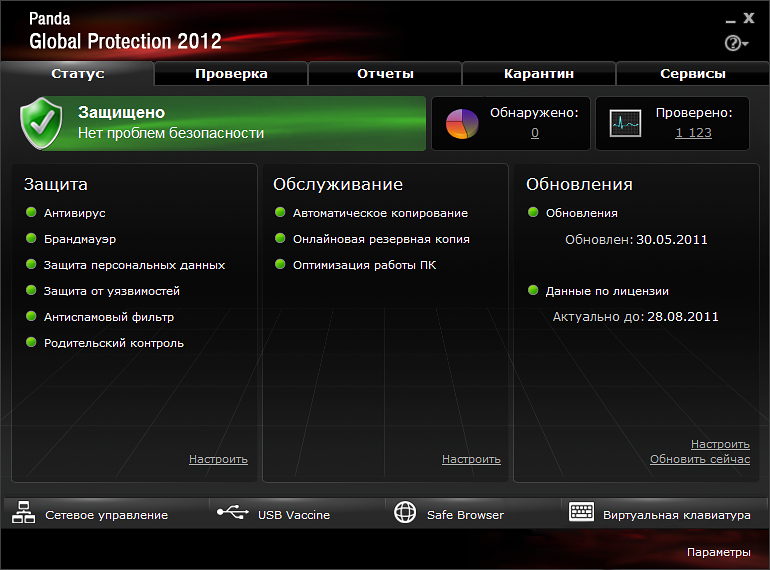770x570 pixels.
Task: Open the scanned count link 1 123
Action: pos(693,133)
